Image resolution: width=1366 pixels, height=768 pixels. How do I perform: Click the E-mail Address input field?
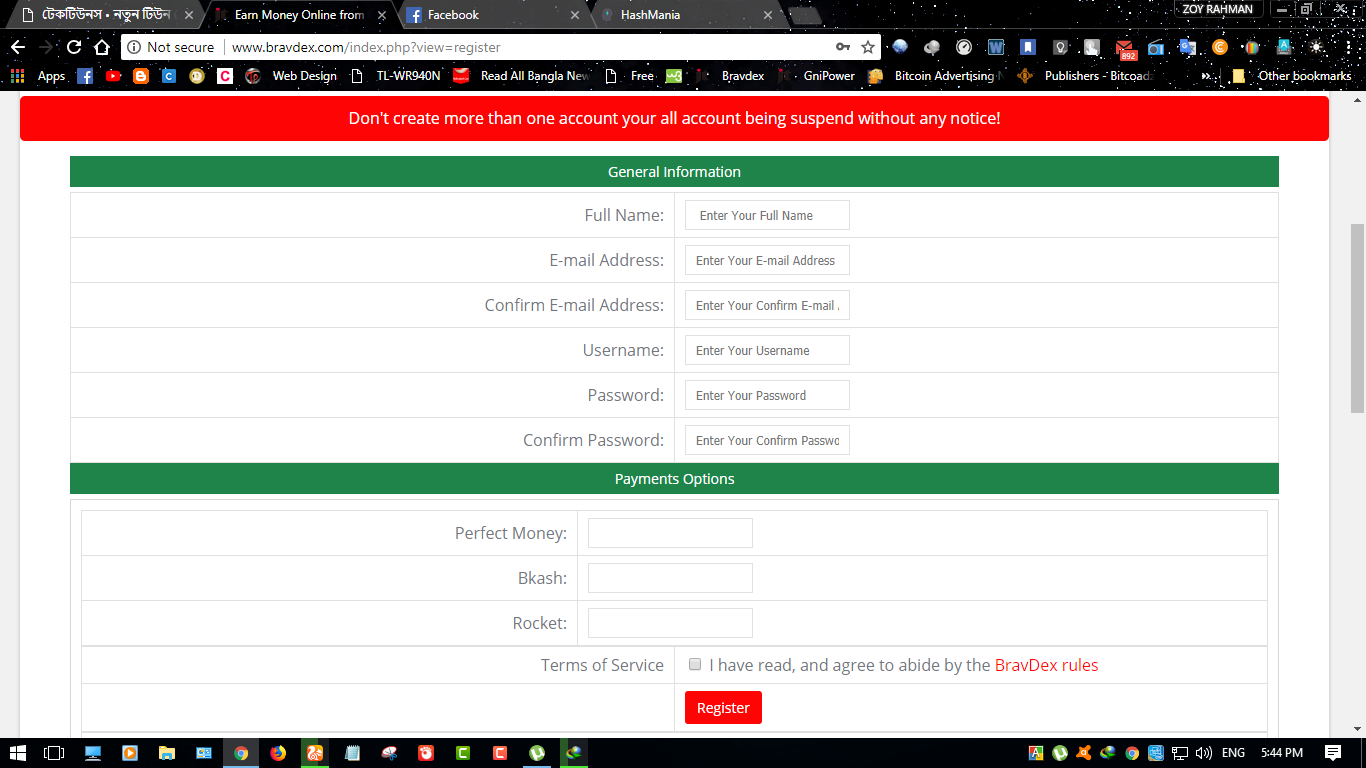767,260
